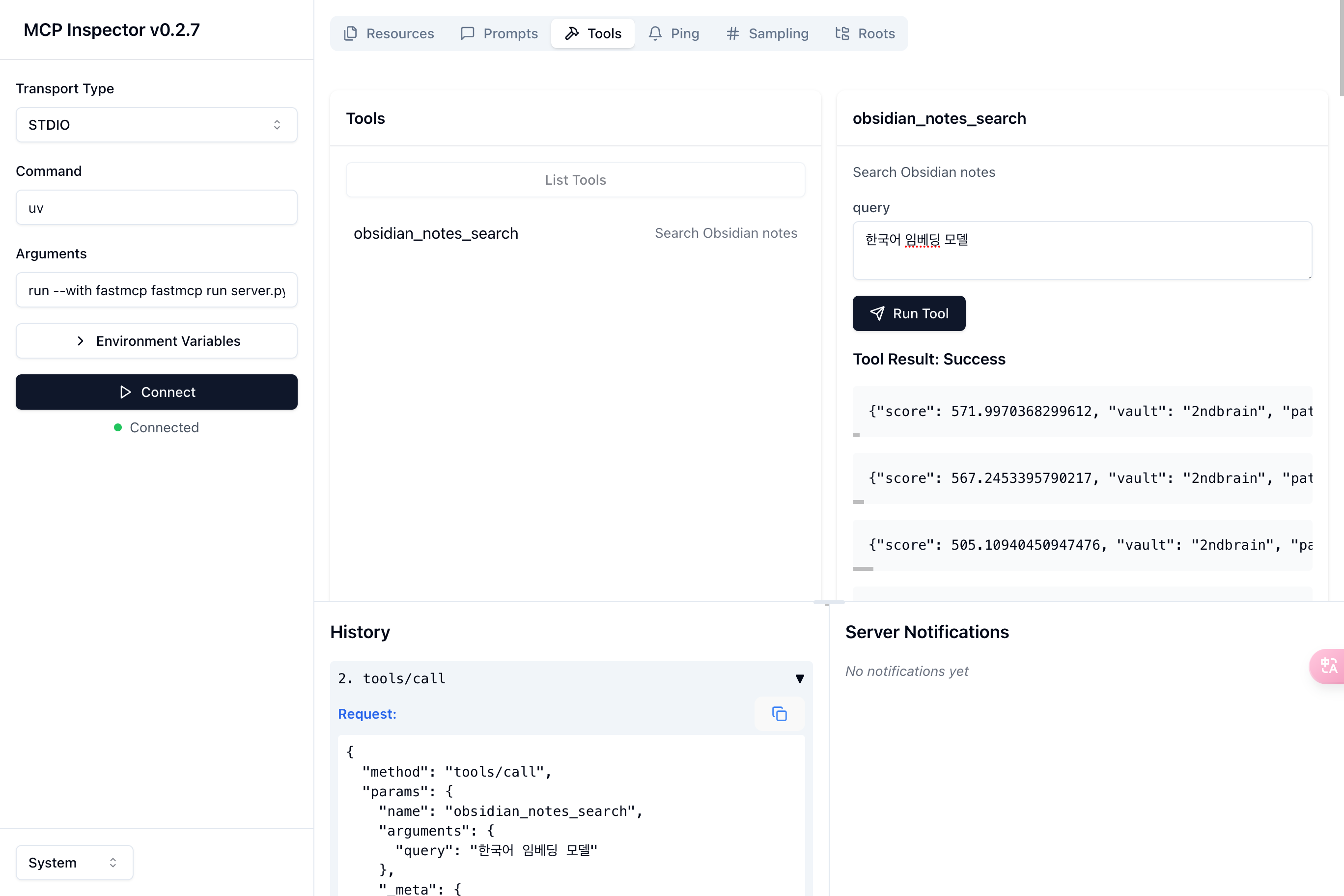The width and height of the screenshot is (1344, 896).
Task: Copy the request using the copy icon
Action: tap(779, 714)
